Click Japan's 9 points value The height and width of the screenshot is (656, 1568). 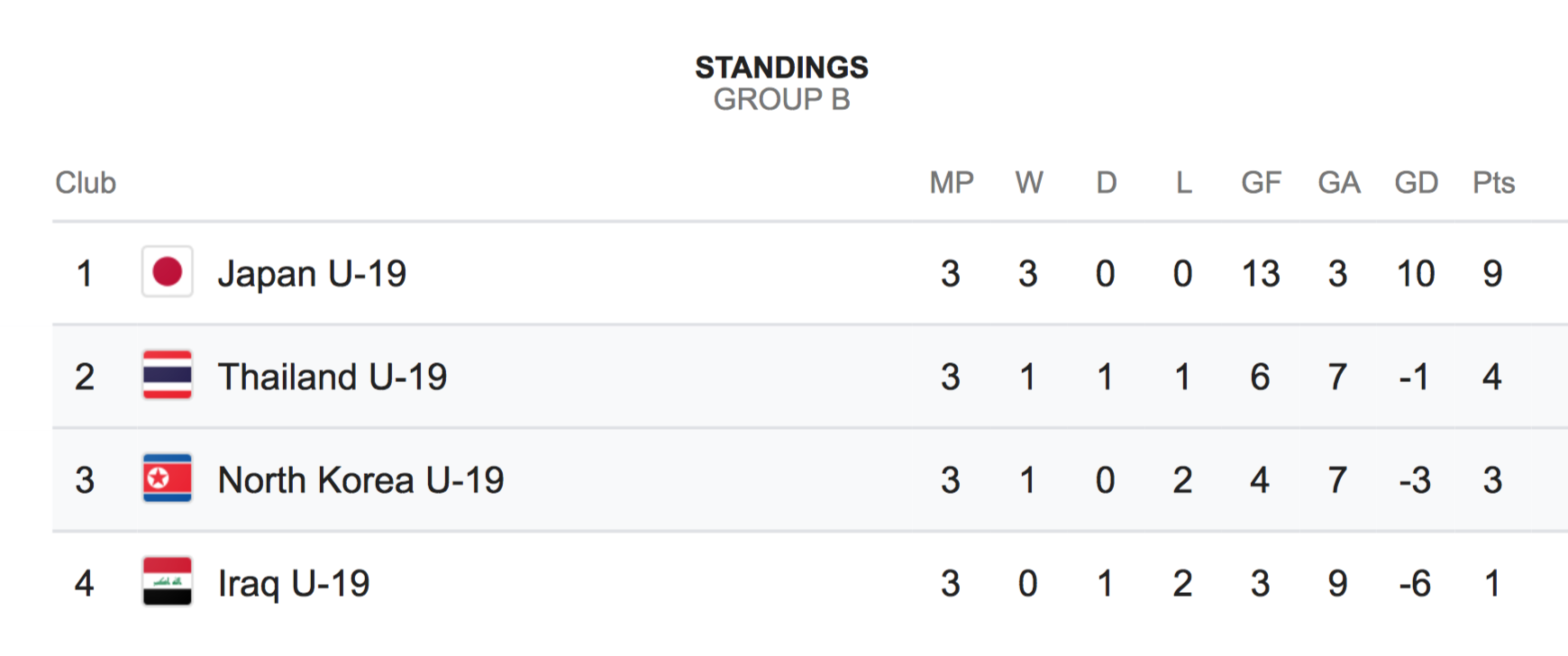click(1492, 274)
